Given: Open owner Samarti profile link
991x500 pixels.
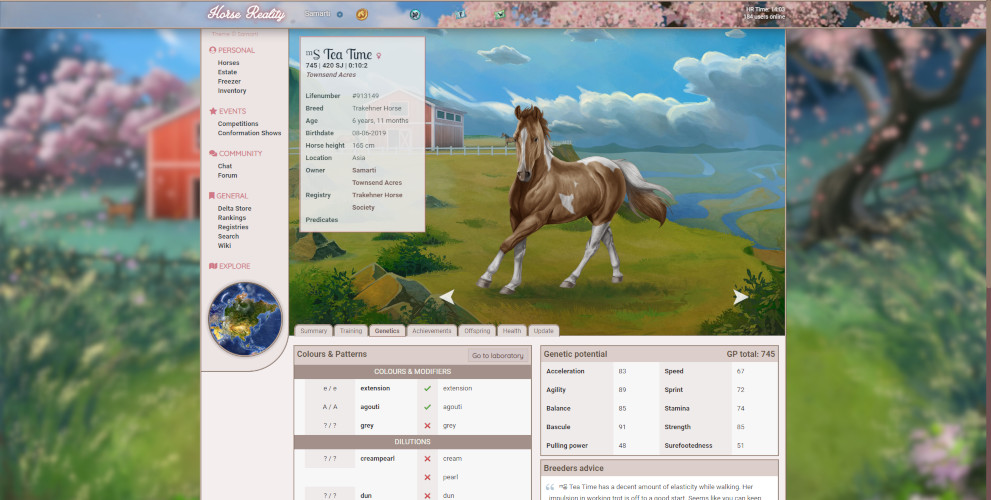Looking at the screenshot, I should click(364, 170).
